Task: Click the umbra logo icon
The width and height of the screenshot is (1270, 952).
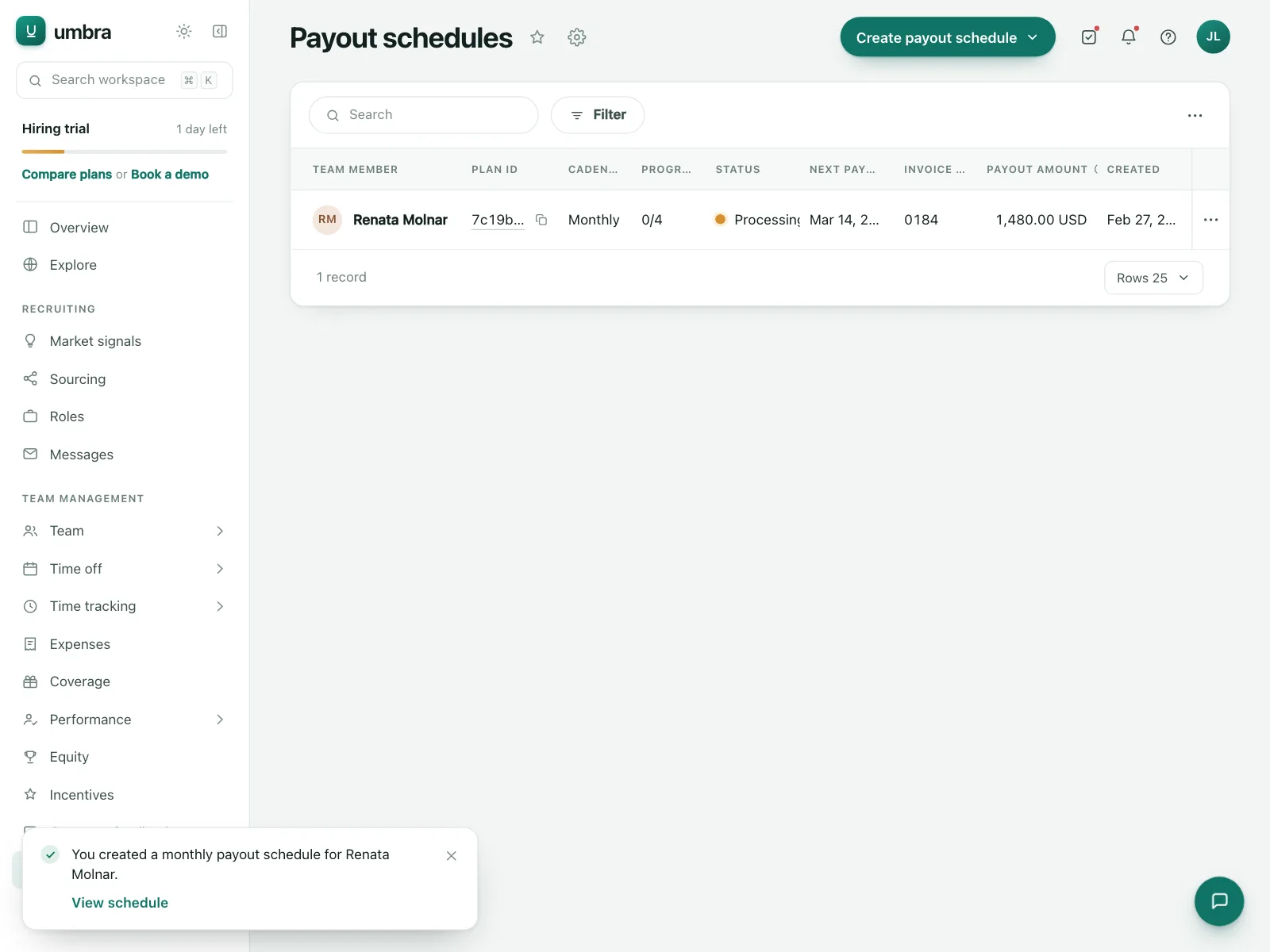Action: click(x=31, y=31)
